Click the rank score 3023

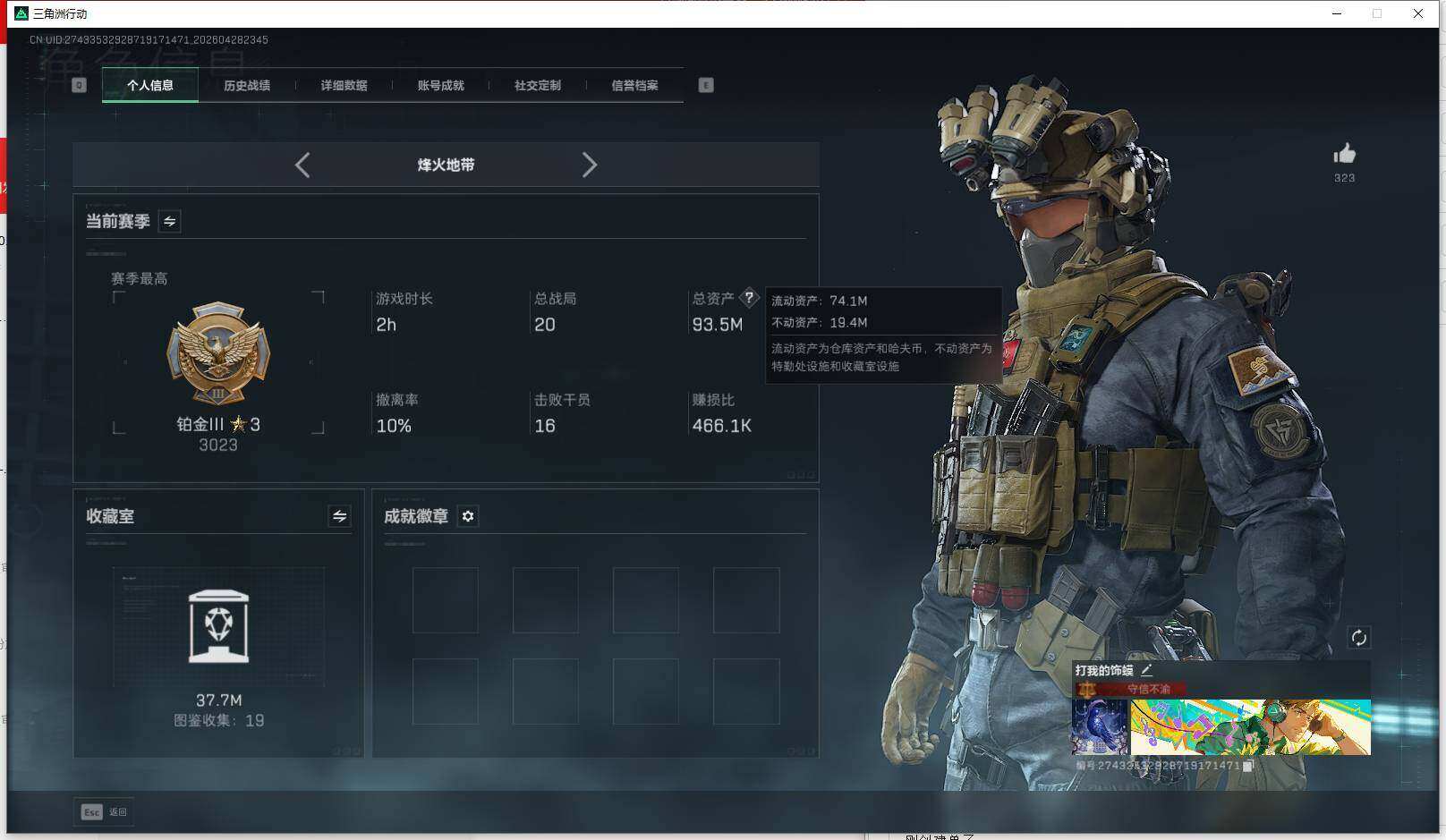[x=218, y=445]
